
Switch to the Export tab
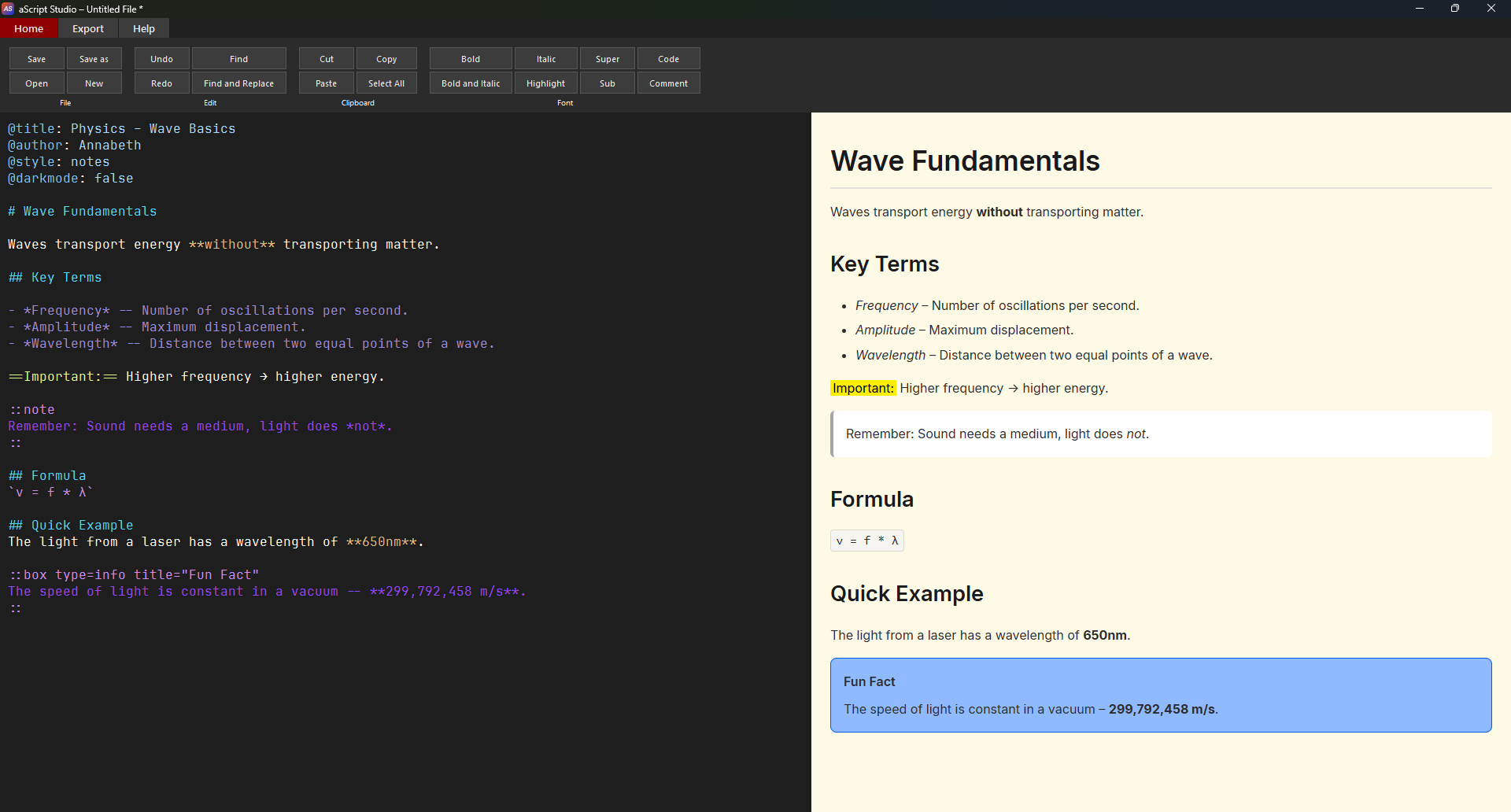tap(88, 29)
